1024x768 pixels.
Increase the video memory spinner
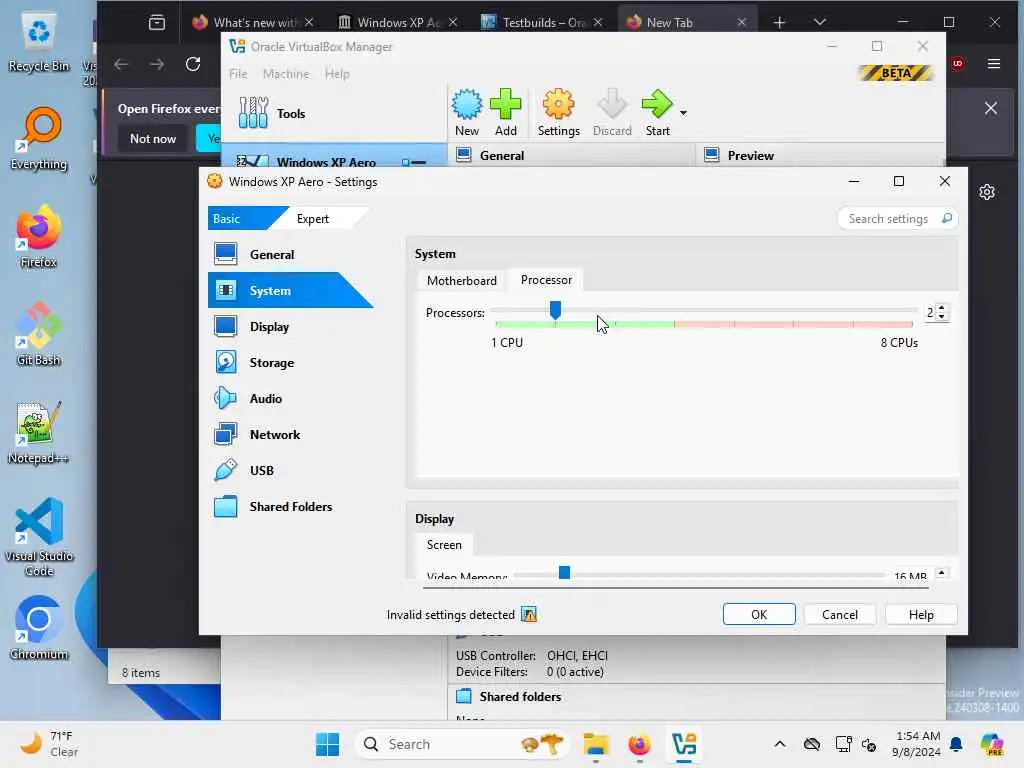(x=942, y=573)
